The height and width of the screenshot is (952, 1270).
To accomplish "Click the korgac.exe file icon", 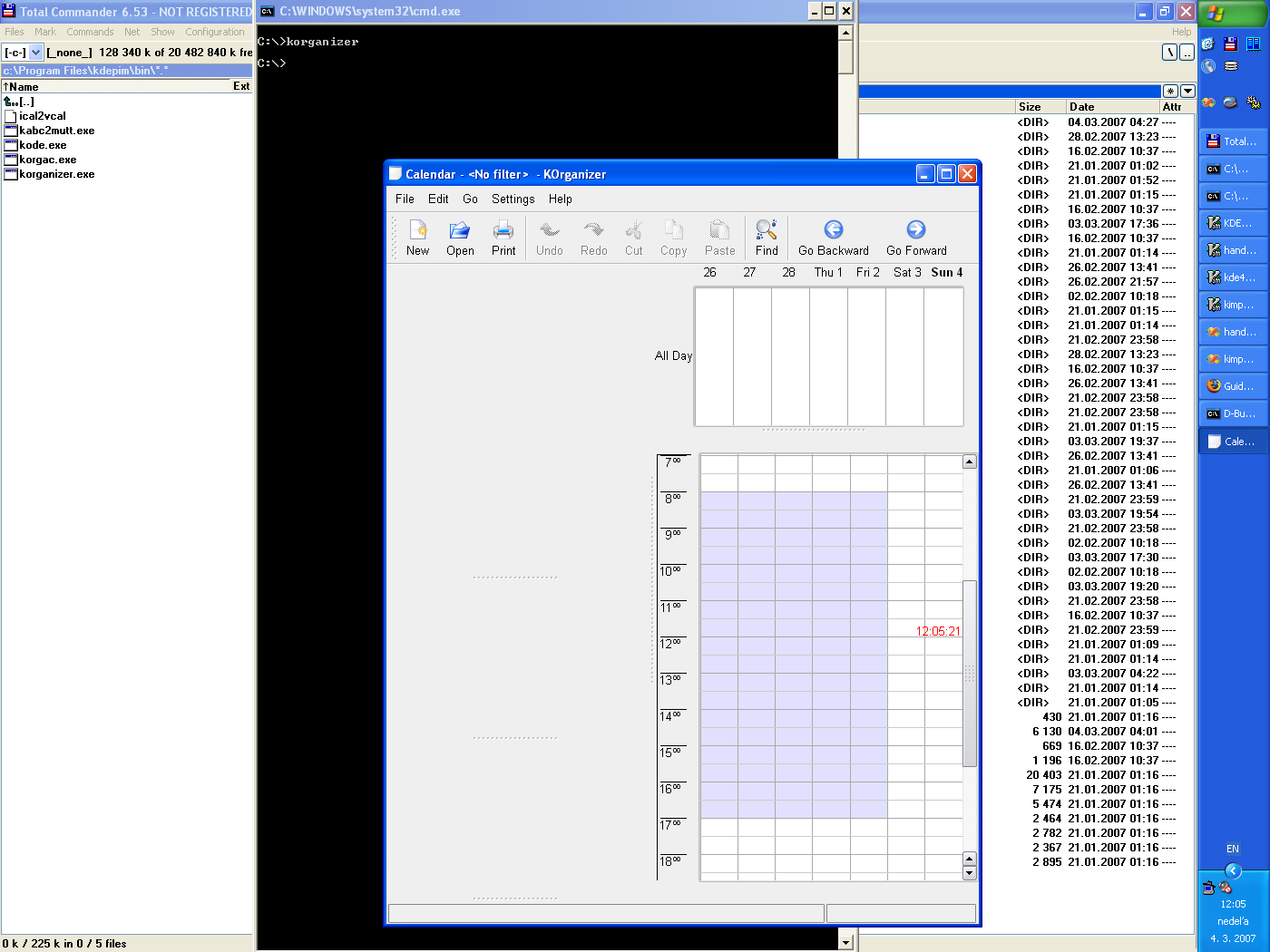I will click(x=11, y=160).
